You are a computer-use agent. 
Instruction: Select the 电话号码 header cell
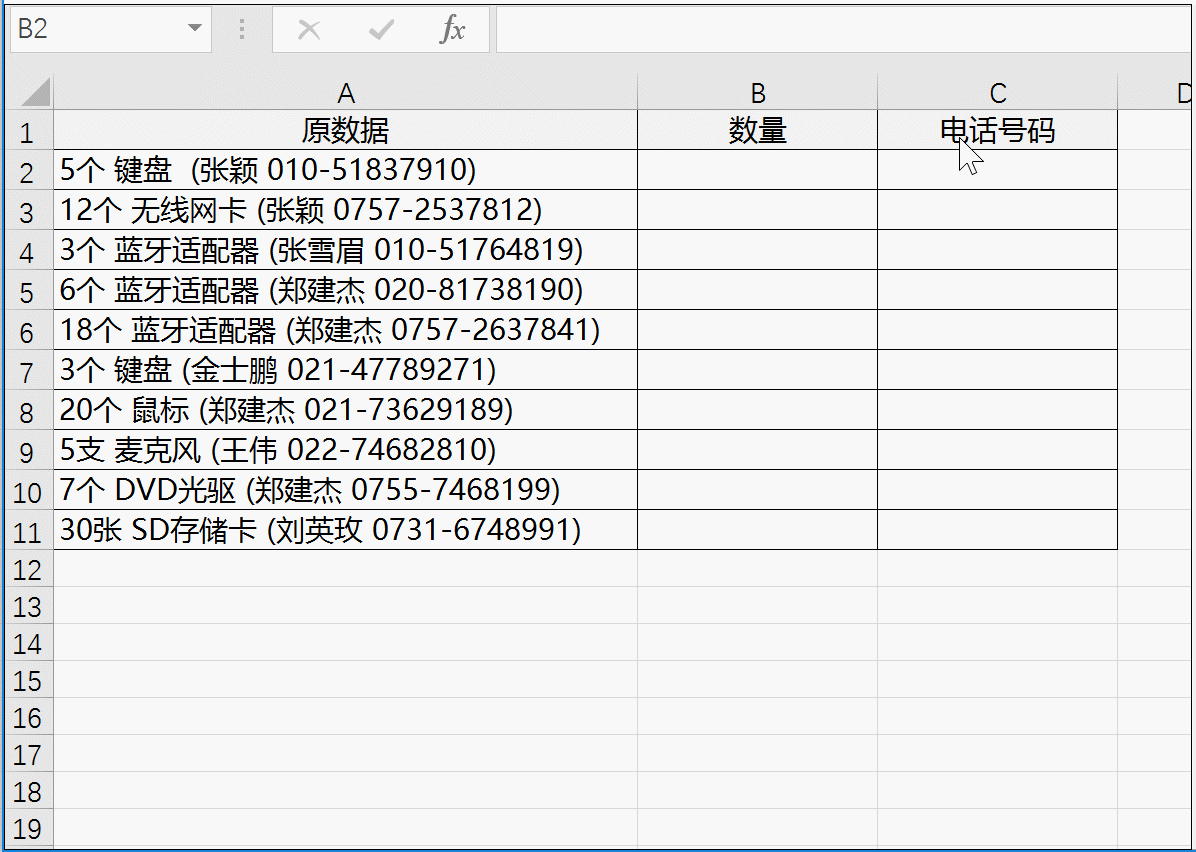[997, 131]
